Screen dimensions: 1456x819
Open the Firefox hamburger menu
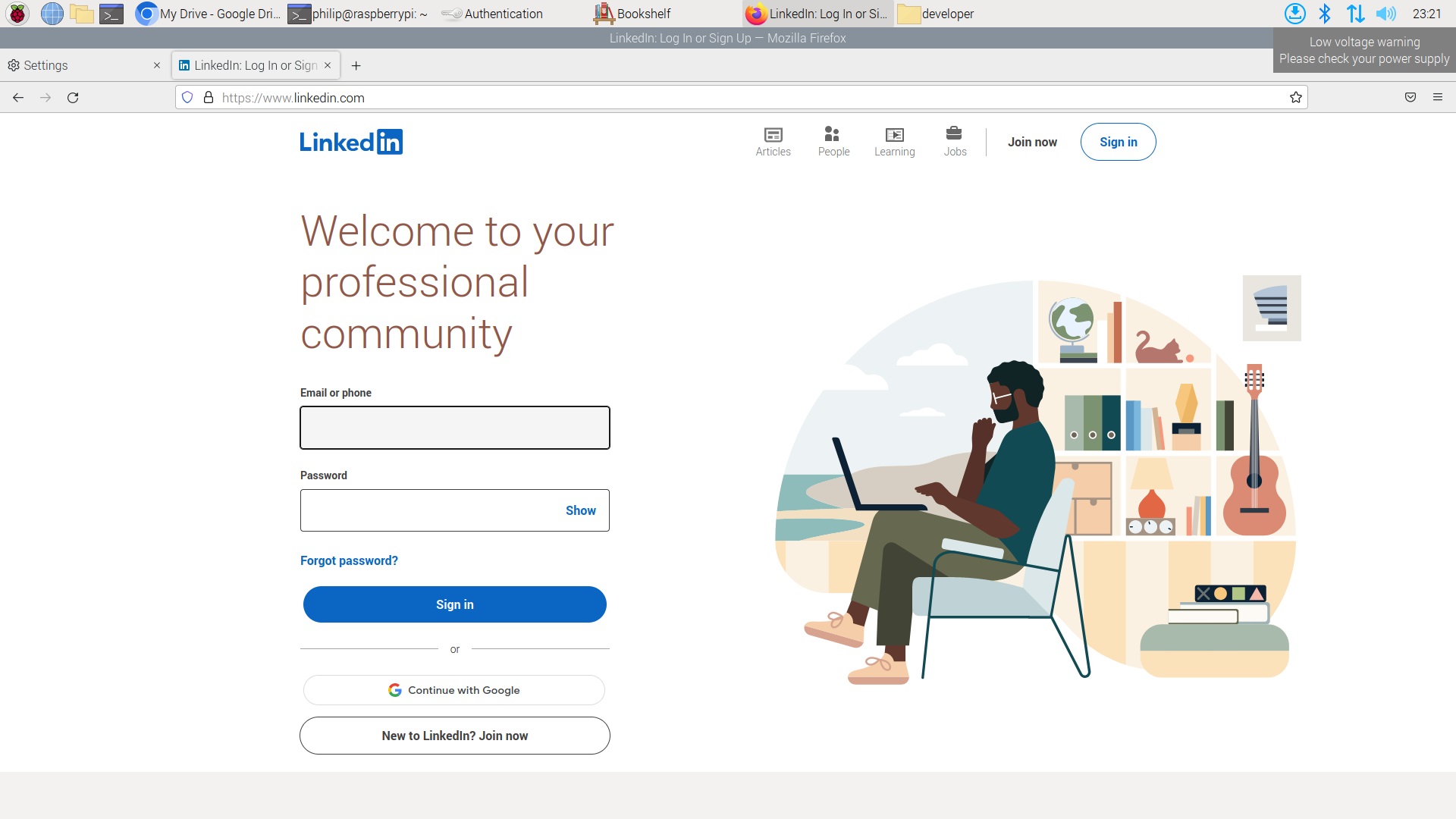pyautogui.click(x=1438, y=97)
